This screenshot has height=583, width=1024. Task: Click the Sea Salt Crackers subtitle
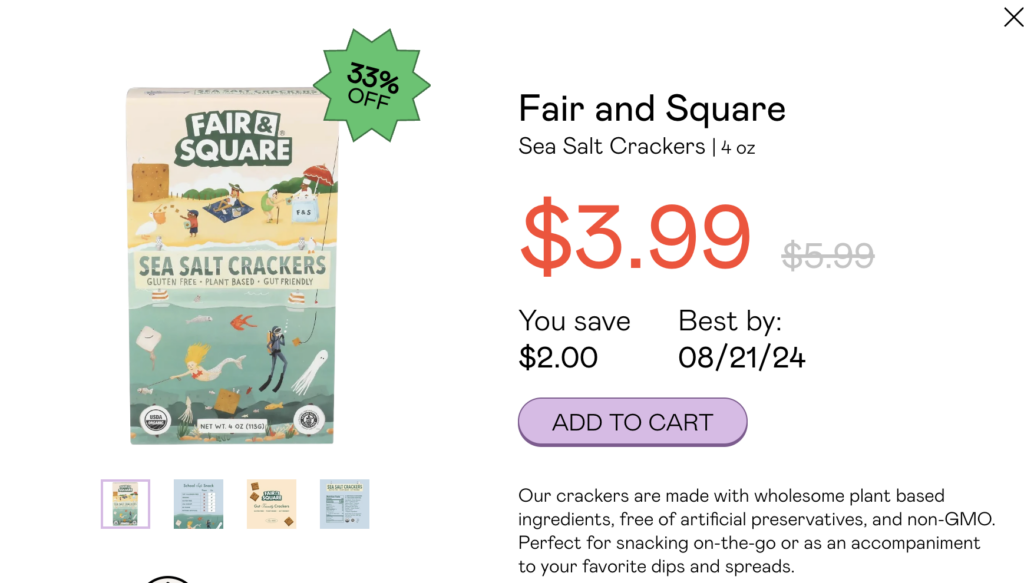[611, 147]
